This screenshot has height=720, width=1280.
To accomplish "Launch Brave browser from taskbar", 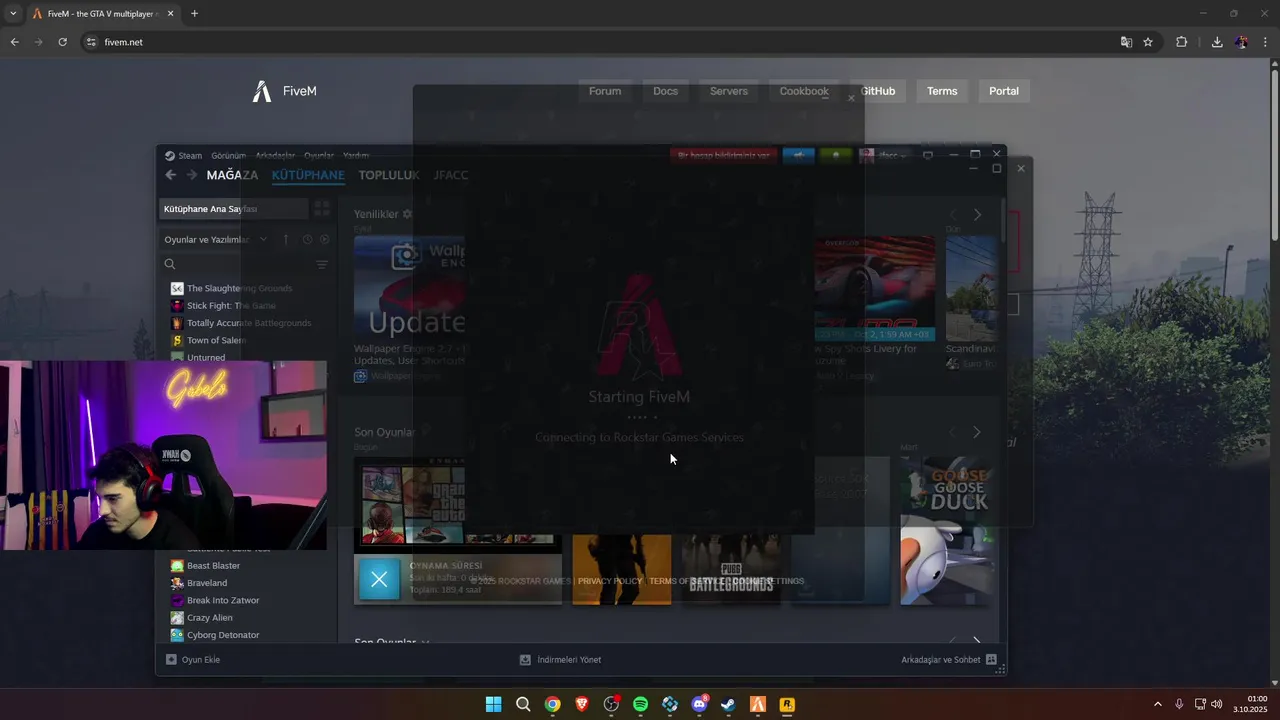I will (582, 704).
